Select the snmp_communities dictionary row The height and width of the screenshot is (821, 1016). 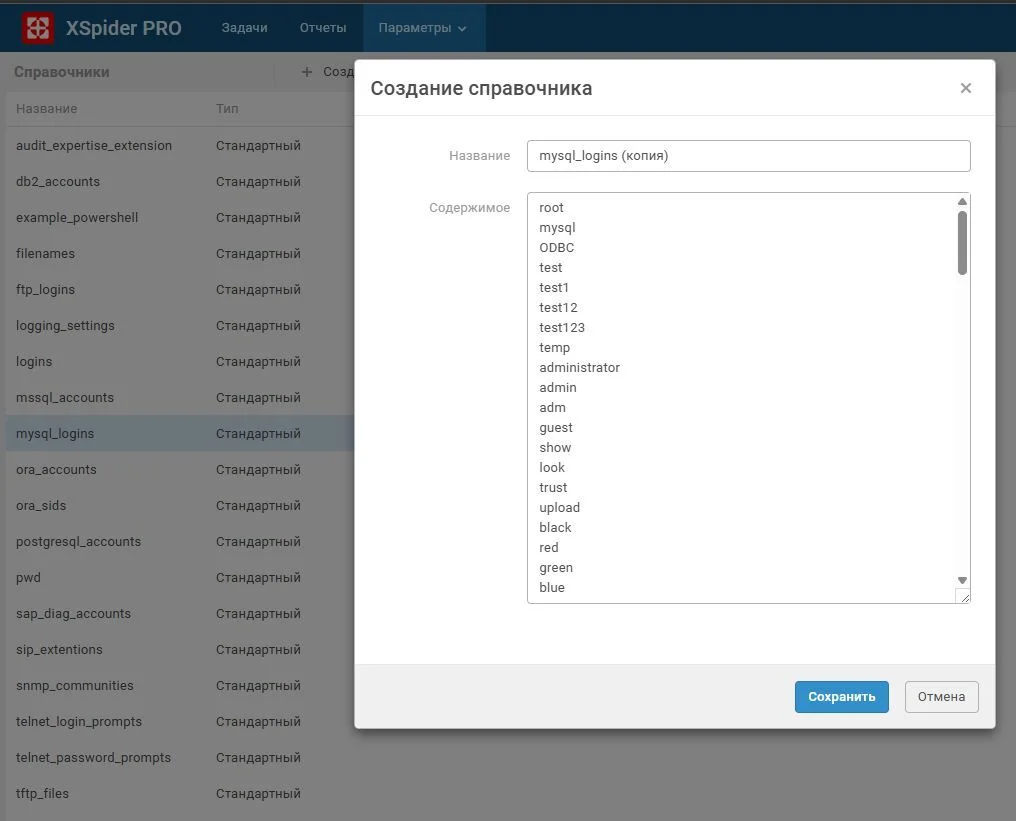coord(180,686)
